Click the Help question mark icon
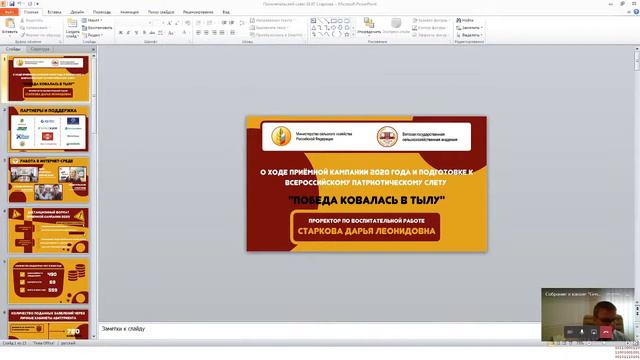Screen dimensions: 640x360 click(636, 12)
